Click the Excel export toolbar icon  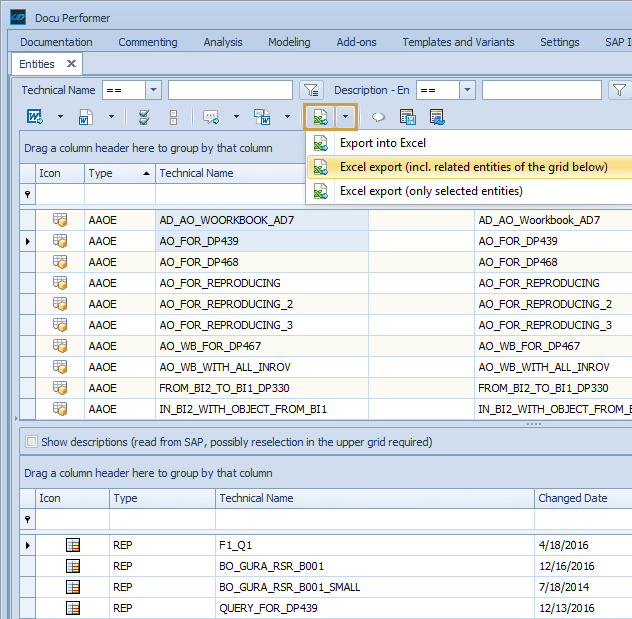tap(320, 117)
